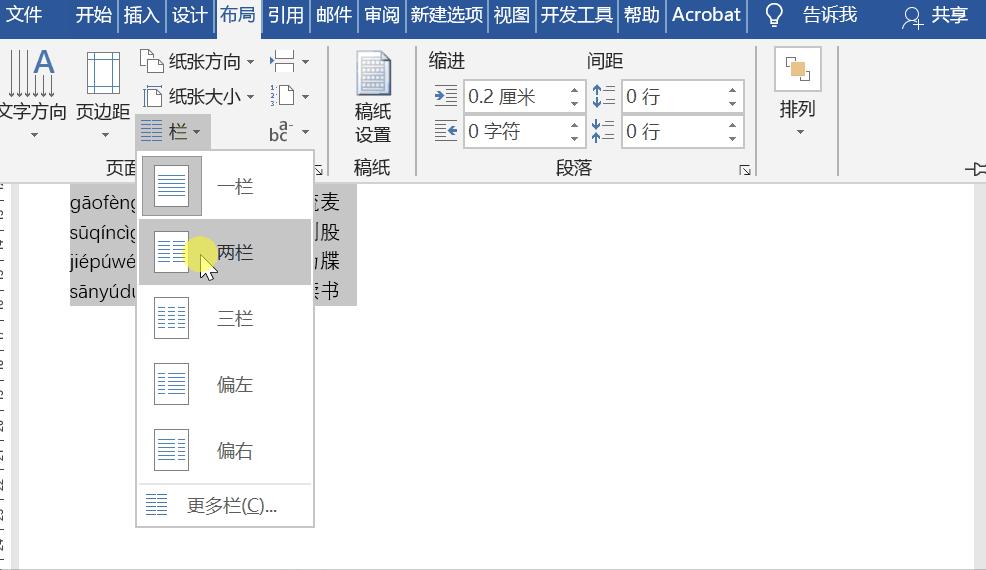986x570 pixels.
Task: Increase spacing after with up spinner
Action: coord(733,125)
